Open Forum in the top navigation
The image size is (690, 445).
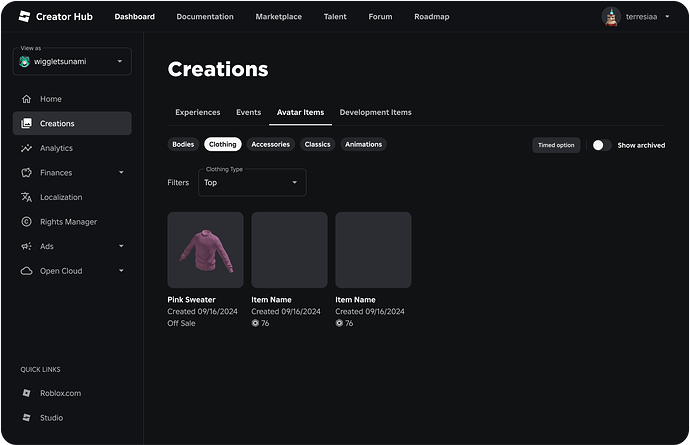(380, 17)
